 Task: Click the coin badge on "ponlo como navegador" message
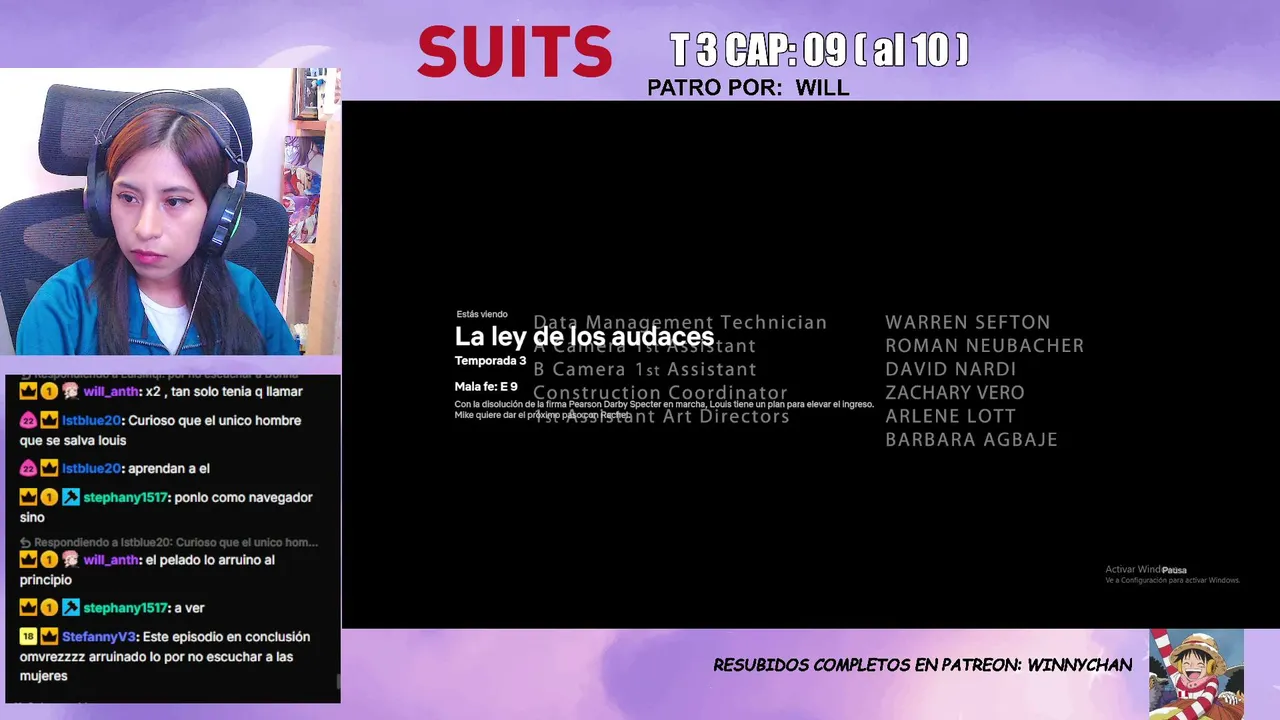tap(49, 497)
